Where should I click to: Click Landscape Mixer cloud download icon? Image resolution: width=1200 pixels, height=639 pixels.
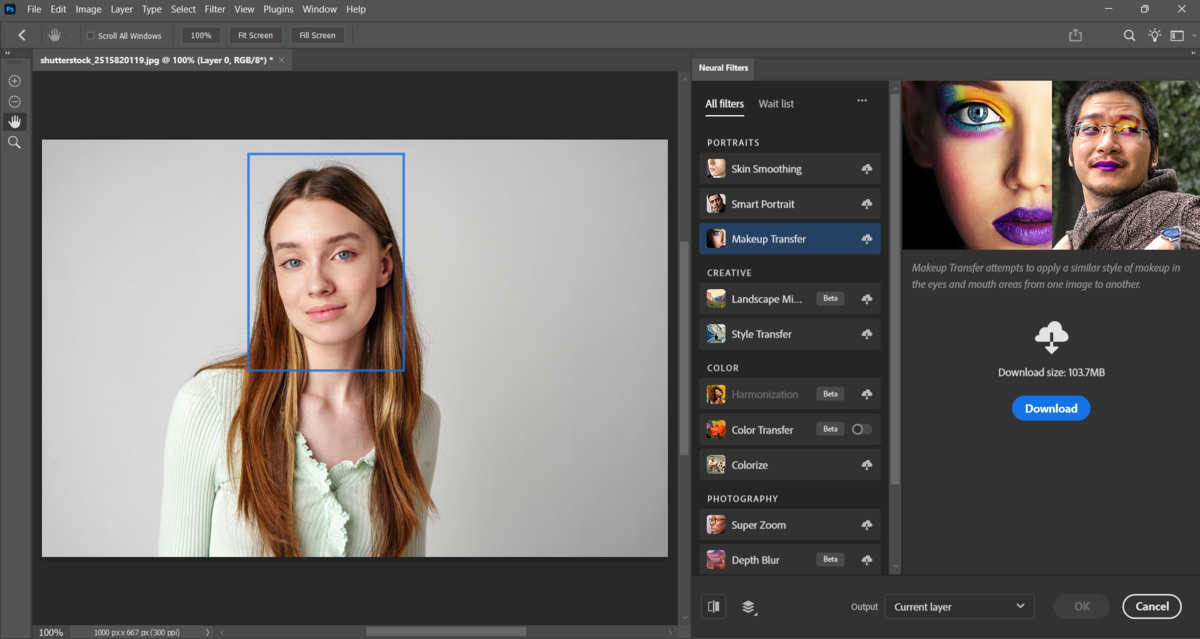[x=867, y=299]
